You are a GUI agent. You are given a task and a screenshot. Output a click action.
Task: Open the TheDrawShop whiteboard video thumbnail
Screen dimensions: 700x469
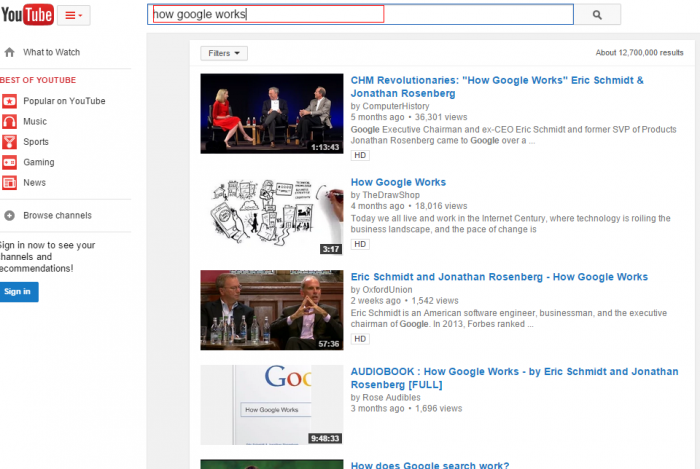tap(272, 216)
